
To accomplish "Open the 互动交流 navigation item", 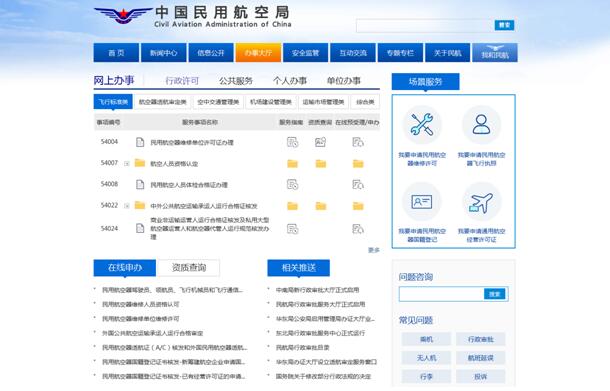I will point(353,53).
